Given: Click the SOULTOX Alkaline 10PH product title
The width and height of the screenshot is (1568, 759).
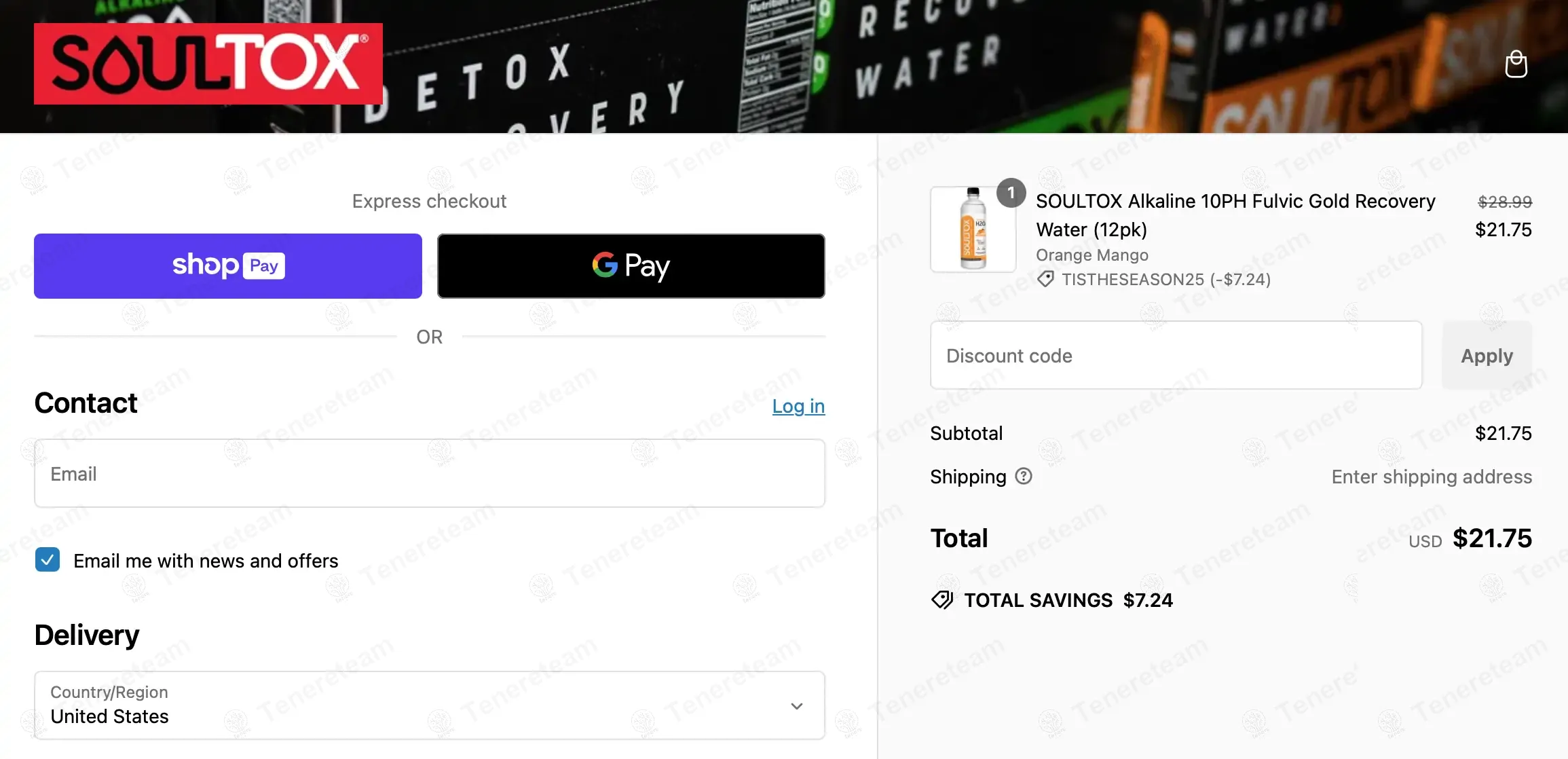Looking at the screenshot, I should click(x=1235, y=215).
